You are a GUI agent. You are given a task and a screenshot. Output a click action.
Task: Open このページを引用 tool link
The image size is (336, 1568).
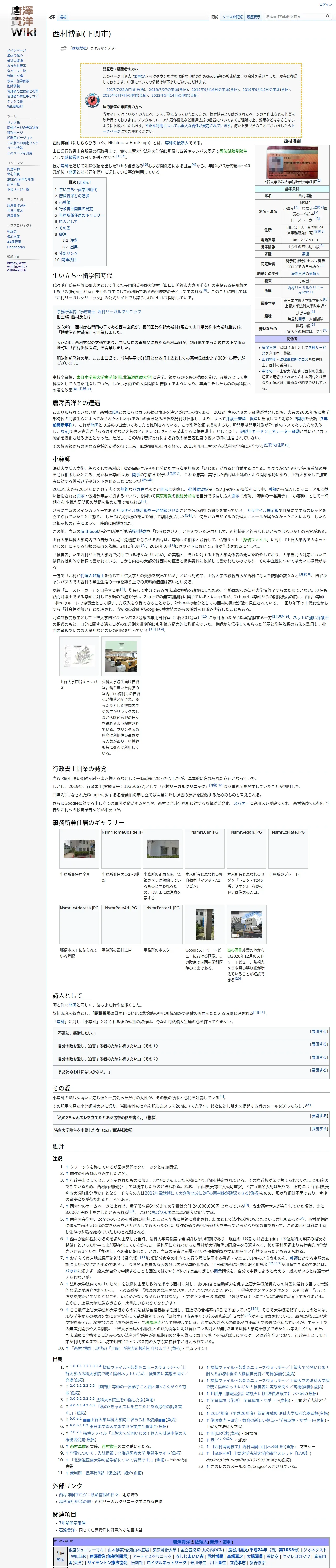(20, 153)
